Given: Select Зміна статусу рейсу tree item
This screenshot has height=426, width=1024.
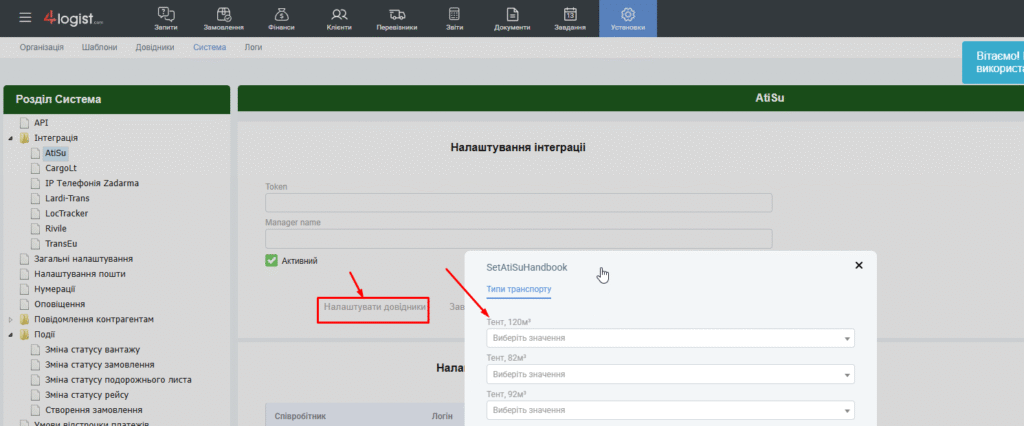Looking at the screenshot, I should click(x=86, y=395).
